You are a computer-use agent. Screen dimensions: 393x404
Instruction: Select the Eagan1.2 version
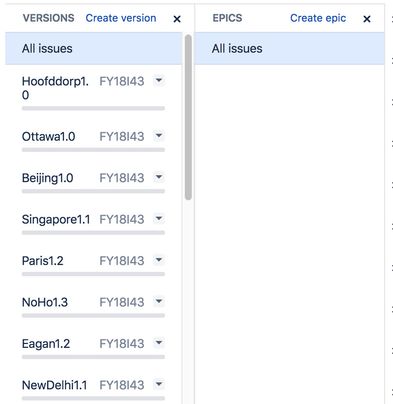46,344
